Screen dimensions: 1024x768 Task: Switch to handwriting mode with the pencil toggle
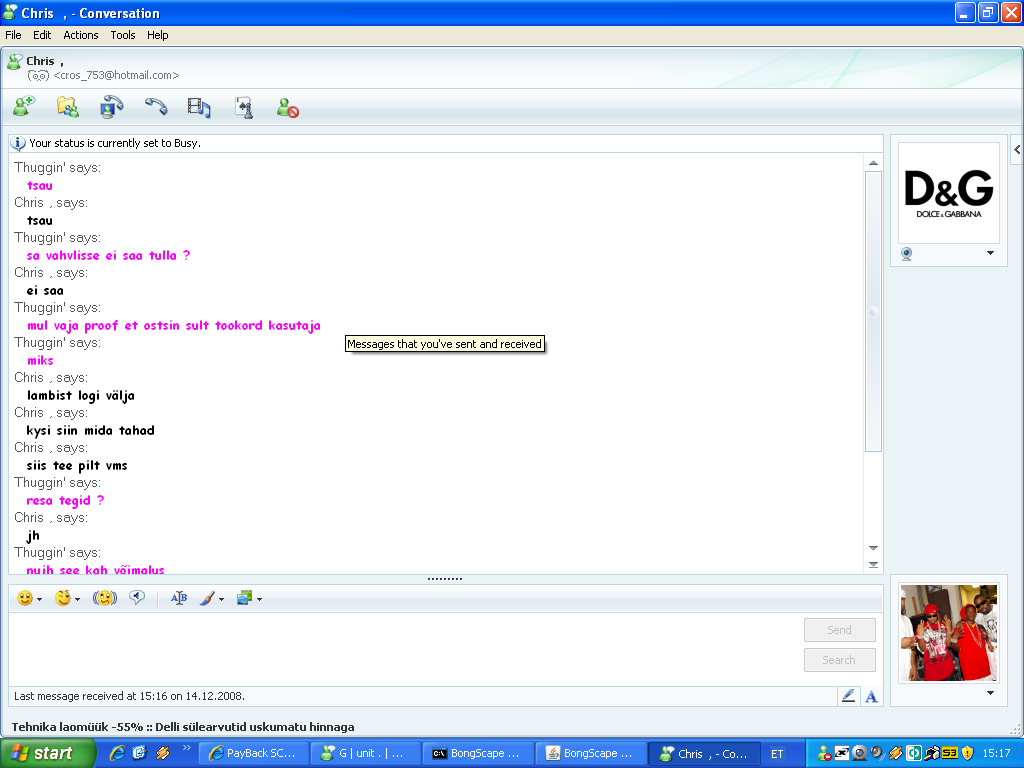(x=848, y=696)
